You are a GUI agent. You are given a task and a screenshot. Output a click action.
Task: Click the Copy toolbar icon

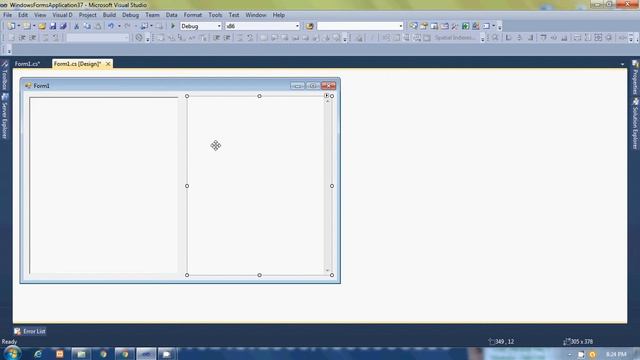[x=87, y=26]
